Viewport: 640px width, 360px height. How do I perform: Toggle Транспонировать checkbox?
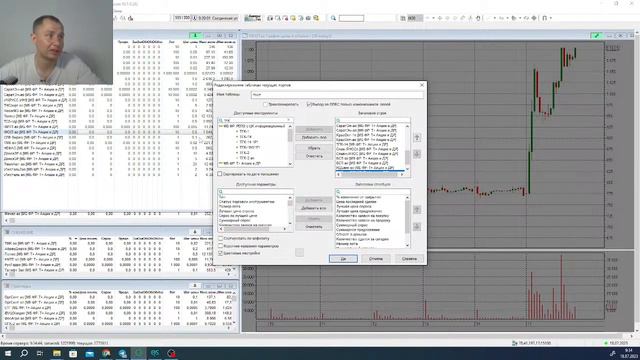tap(265, 104)
